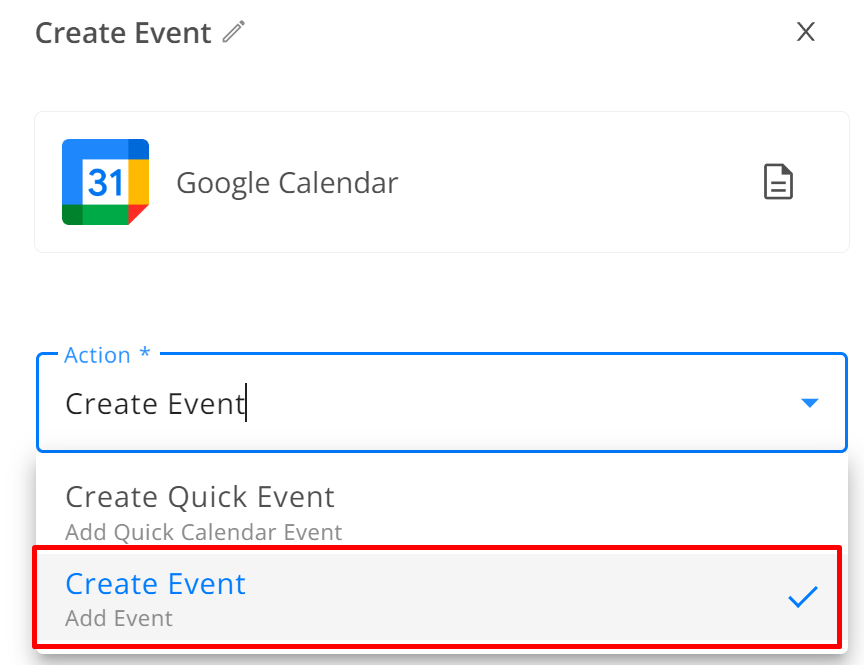Select the Create Quick Event option
864x665 pixels.
tap(199, 496)
